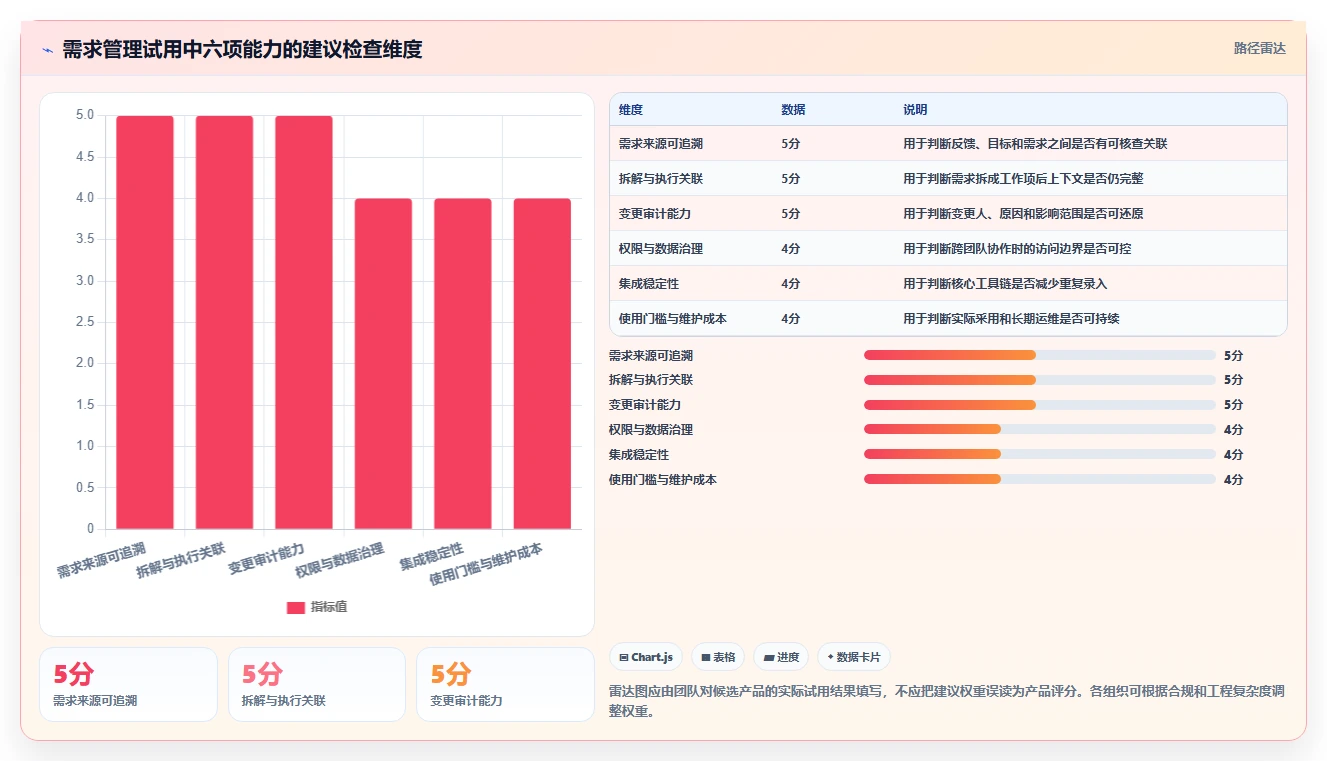Click the 变更审计能力 progress bar
This screenshot has width=1327, height=761.
(x=1040, y=405)
